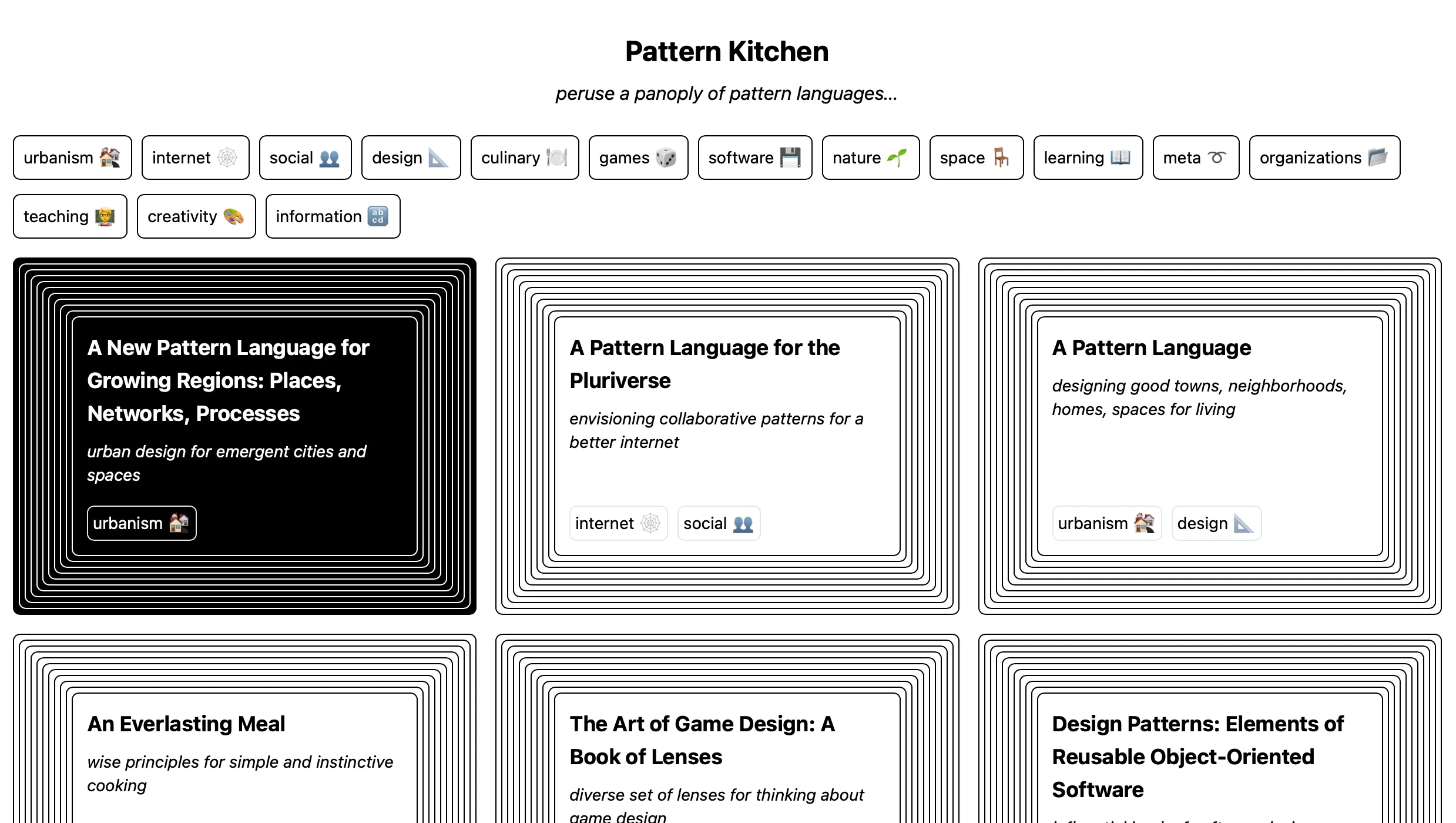Click people emoji in Pluriverse card social tag
The height and width of the screenshot is (823, 1456).
(743, 523)
